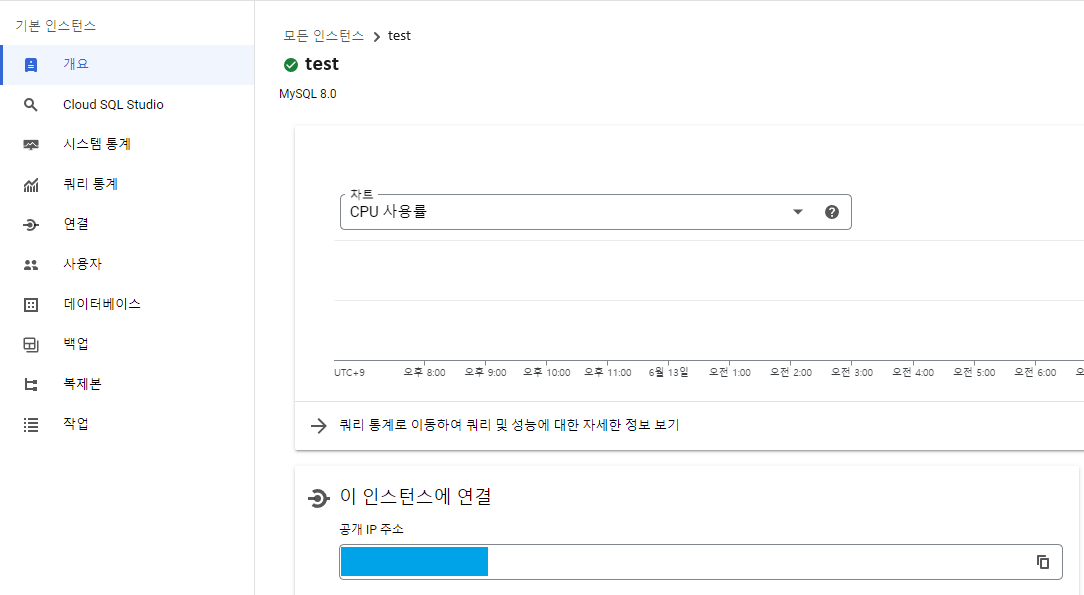Image resolution: width=1084 pixels, height=595 pixels.
Task: Click the 오후 11:00 chart axis label
Action: click(608, 372)
